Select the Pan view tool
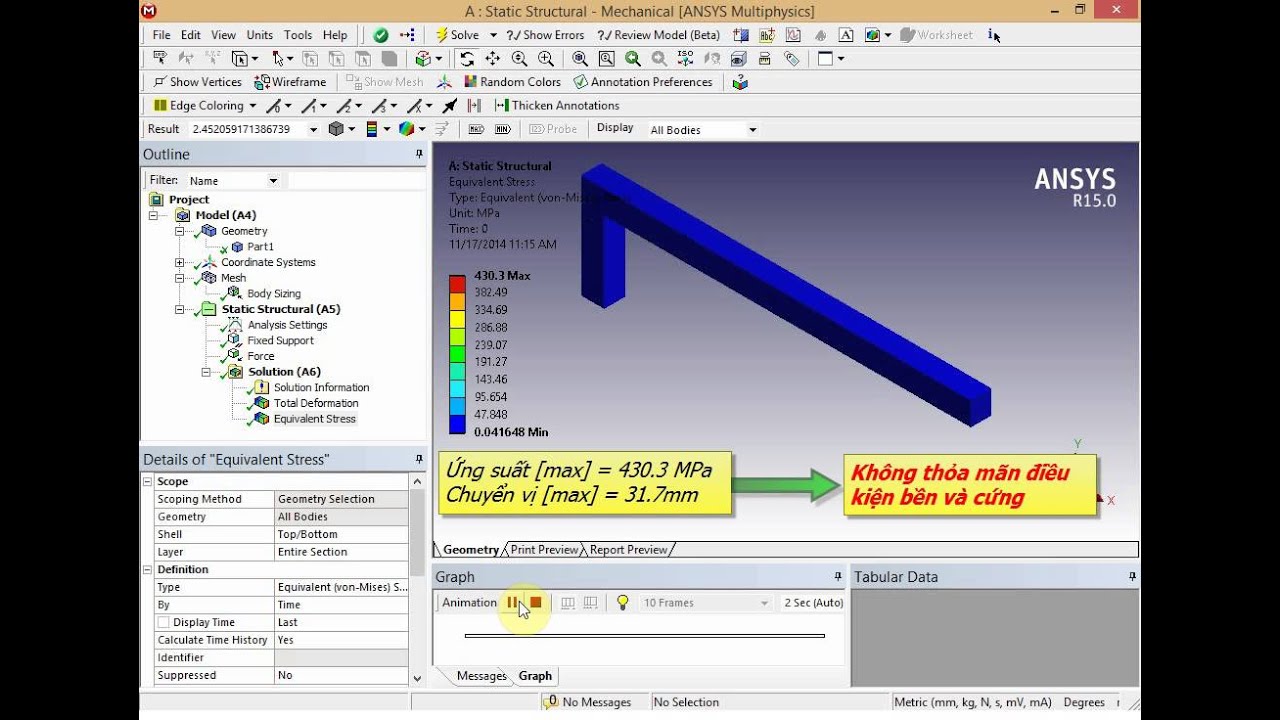Screen dimensions: 1280x720 coord(493,59)
